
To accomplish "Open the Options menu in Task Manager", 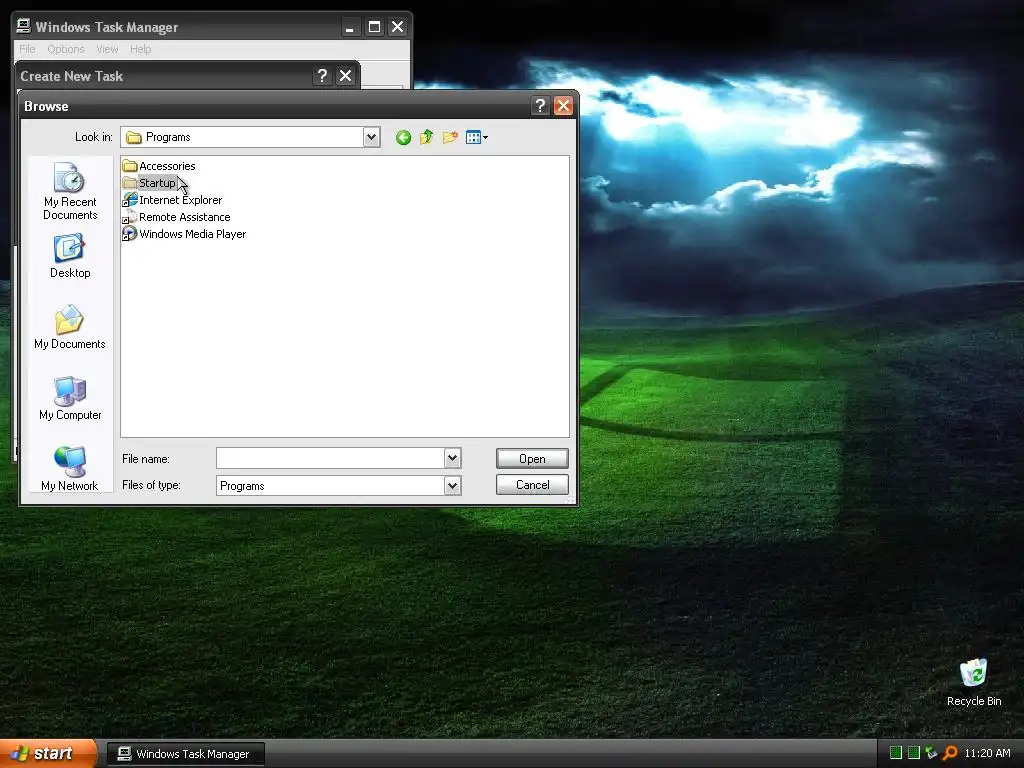I will point(66,49).
